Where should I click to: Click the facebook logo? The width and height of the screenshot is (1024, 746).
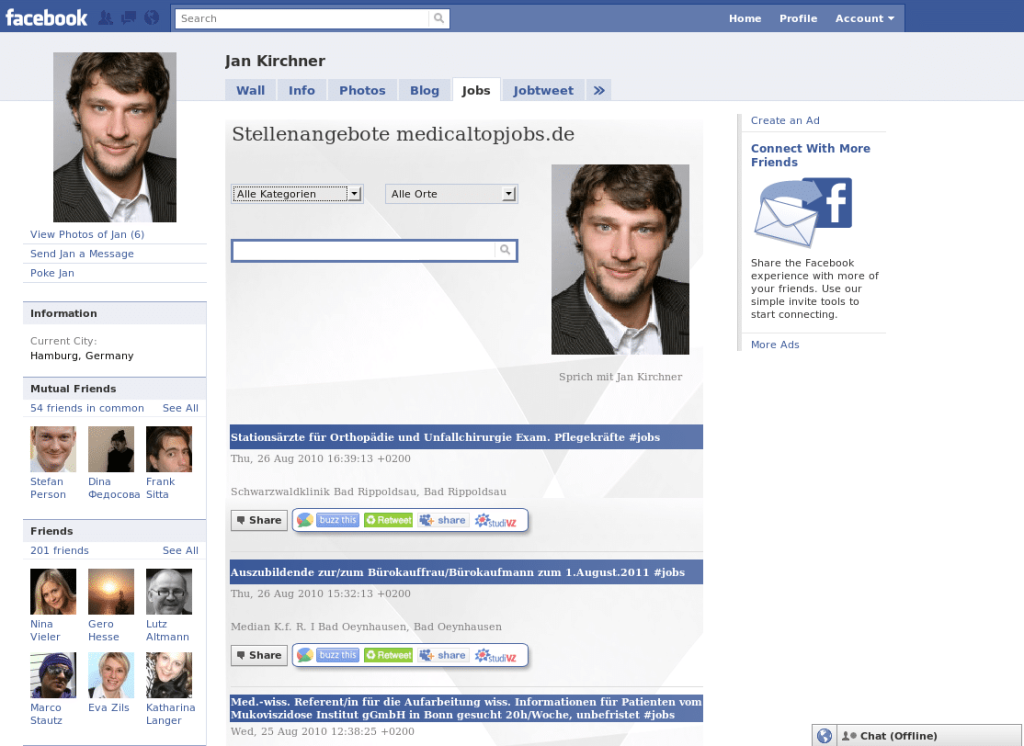[x=46, y=18]
